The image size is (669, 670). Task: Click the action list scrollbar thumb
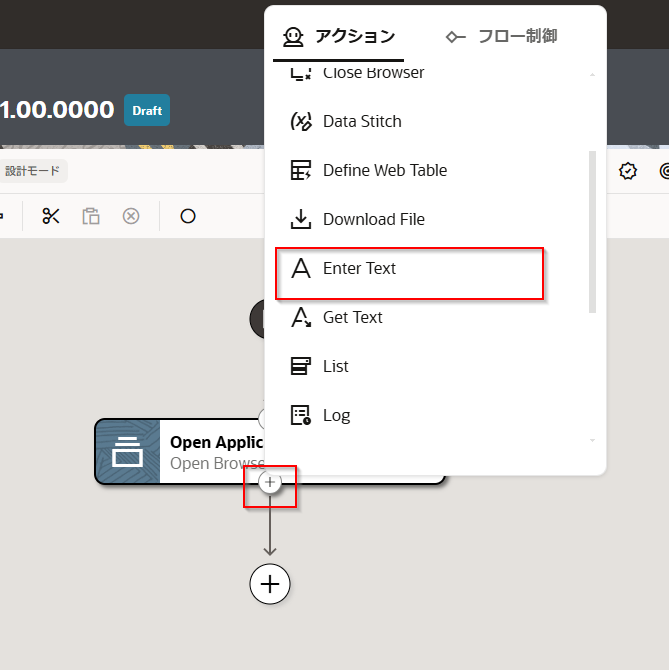(592, 232)
